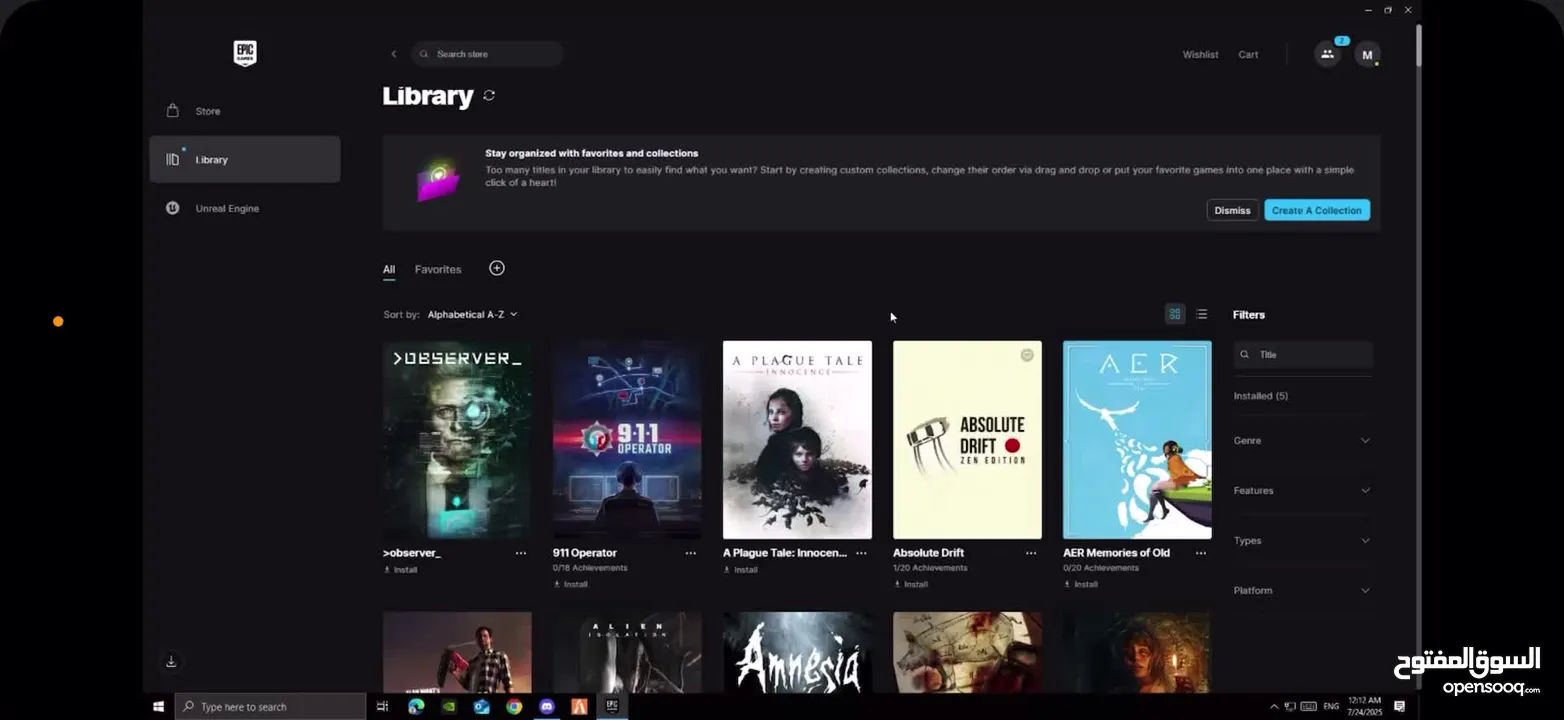Open the Windows Start menu
This screenshot has height=720, width=1564.
click(x=158, y=707)
